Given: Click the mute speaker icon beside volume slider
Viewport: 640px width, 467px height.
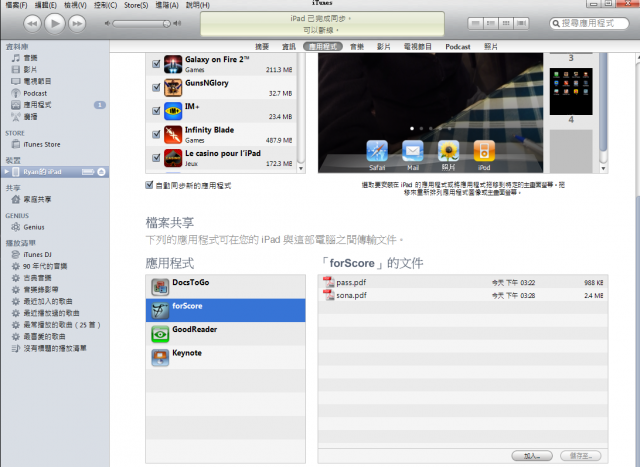Looking at the screenshot, I should click(x=107, y=24).
